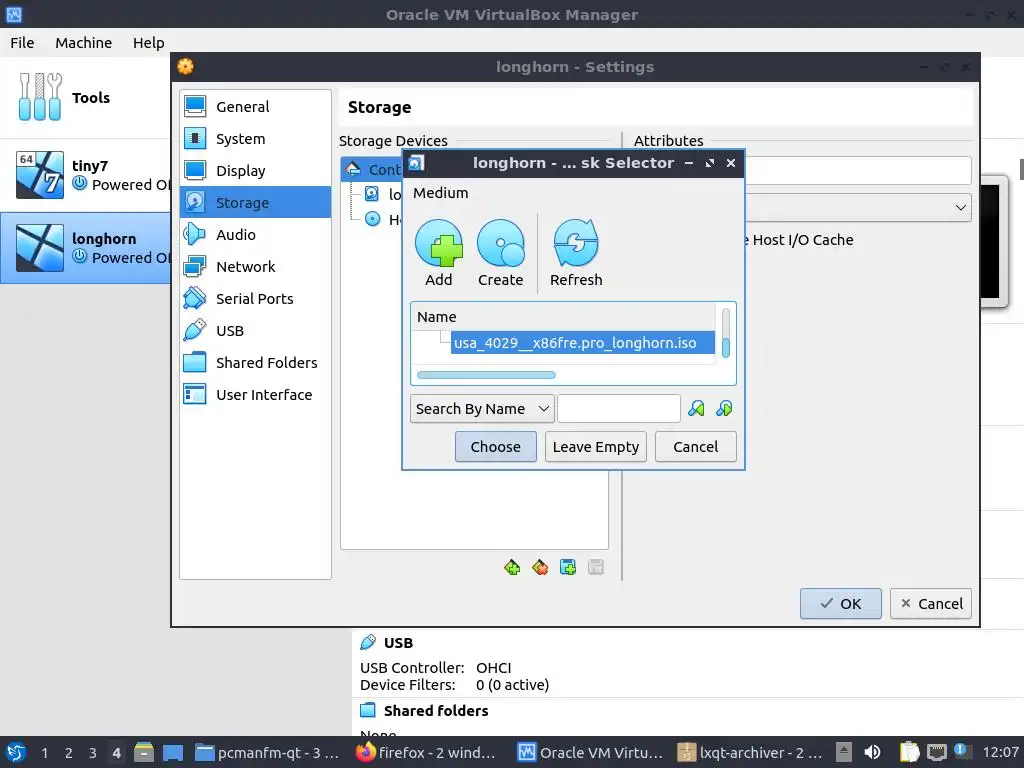The width and height of the screenshot is (1024, 768).
Task: Open User Interface settings category
Action: tap(255, 394)
